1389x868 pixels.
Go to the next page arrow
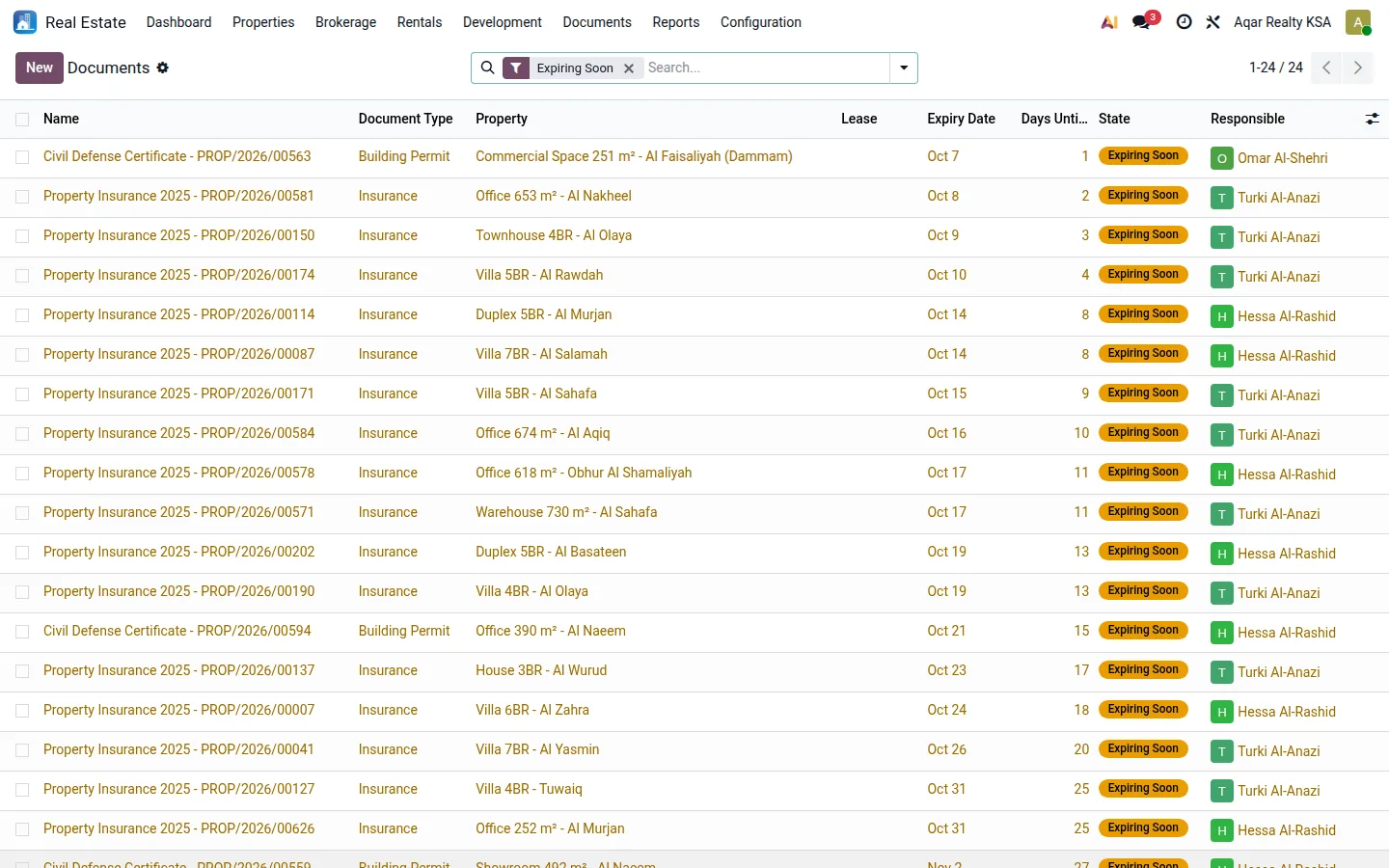coord(1357,68)
